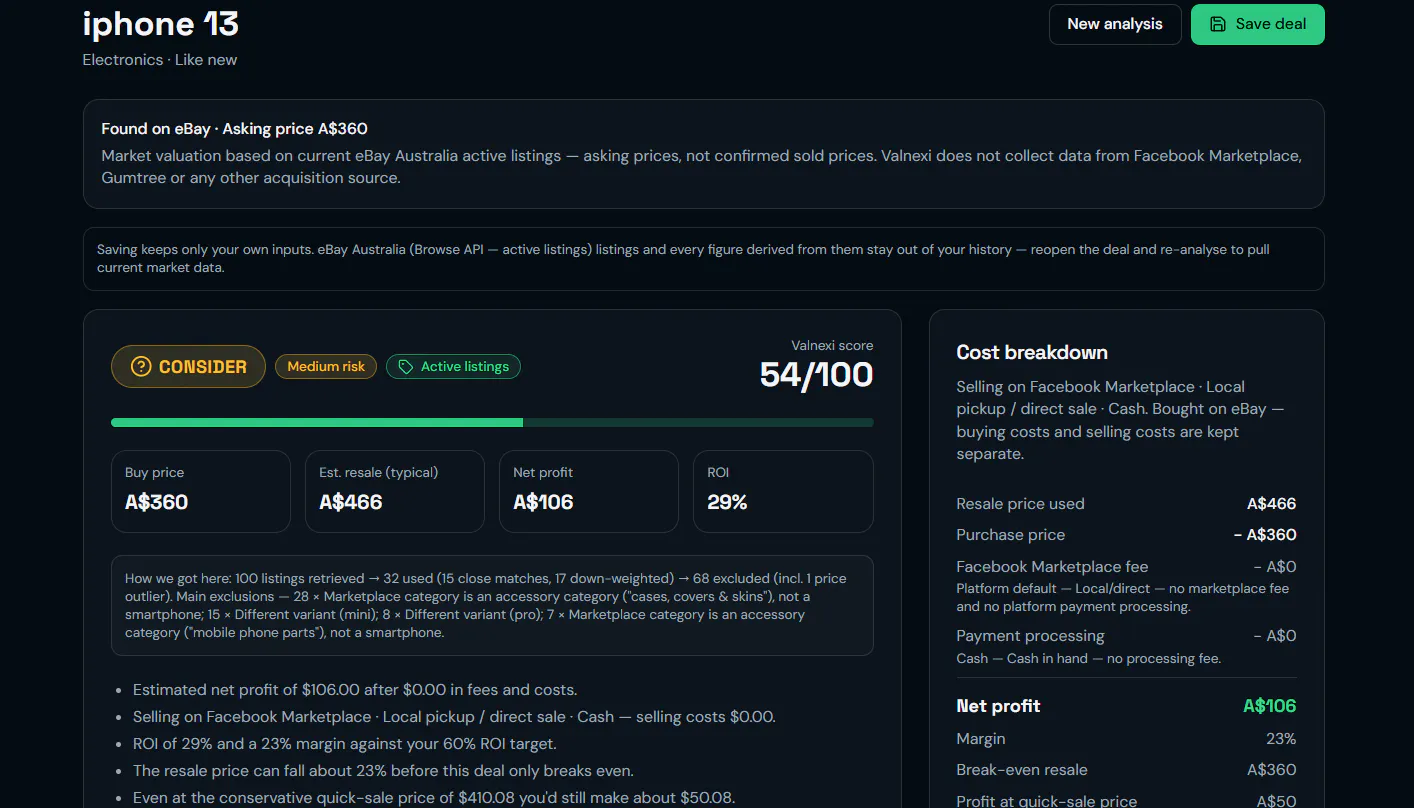
Task: Click the 'Platform default — Local/direct' fee note
Action: [1122, 598]
